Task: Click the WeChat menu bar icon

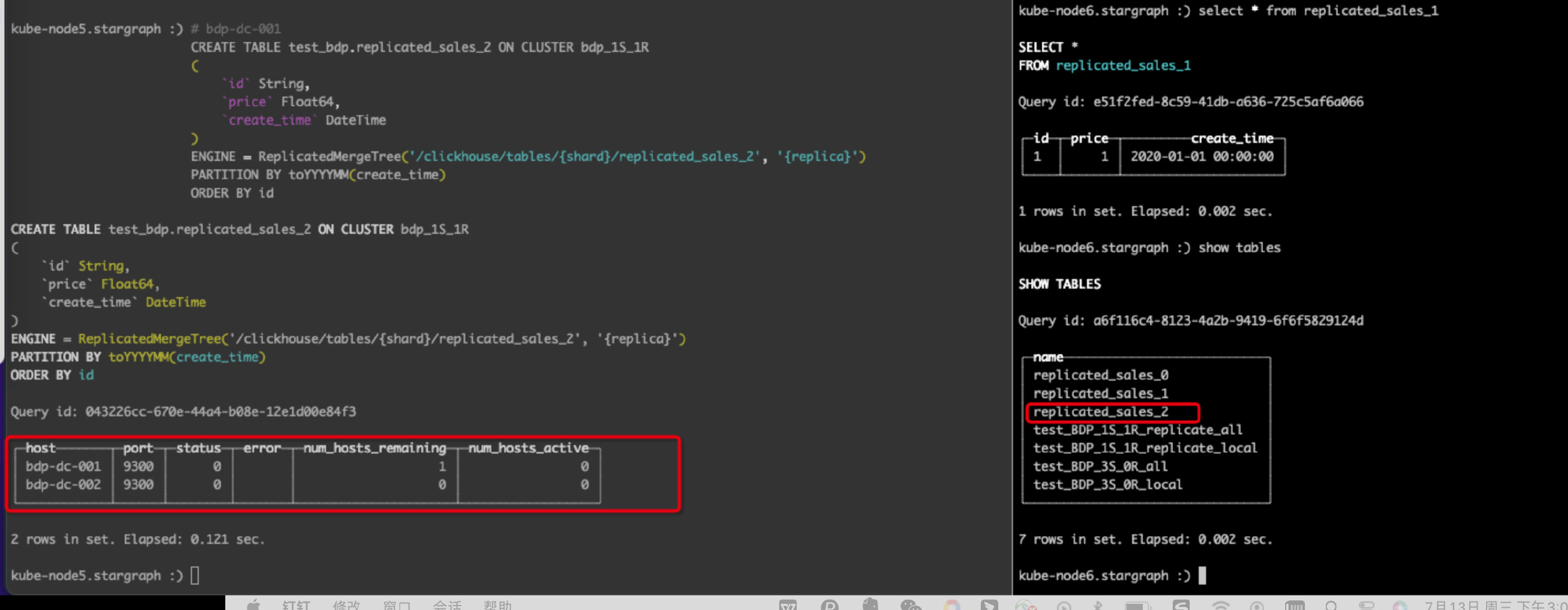Action: pyautogui.click(x=911, y=605)
